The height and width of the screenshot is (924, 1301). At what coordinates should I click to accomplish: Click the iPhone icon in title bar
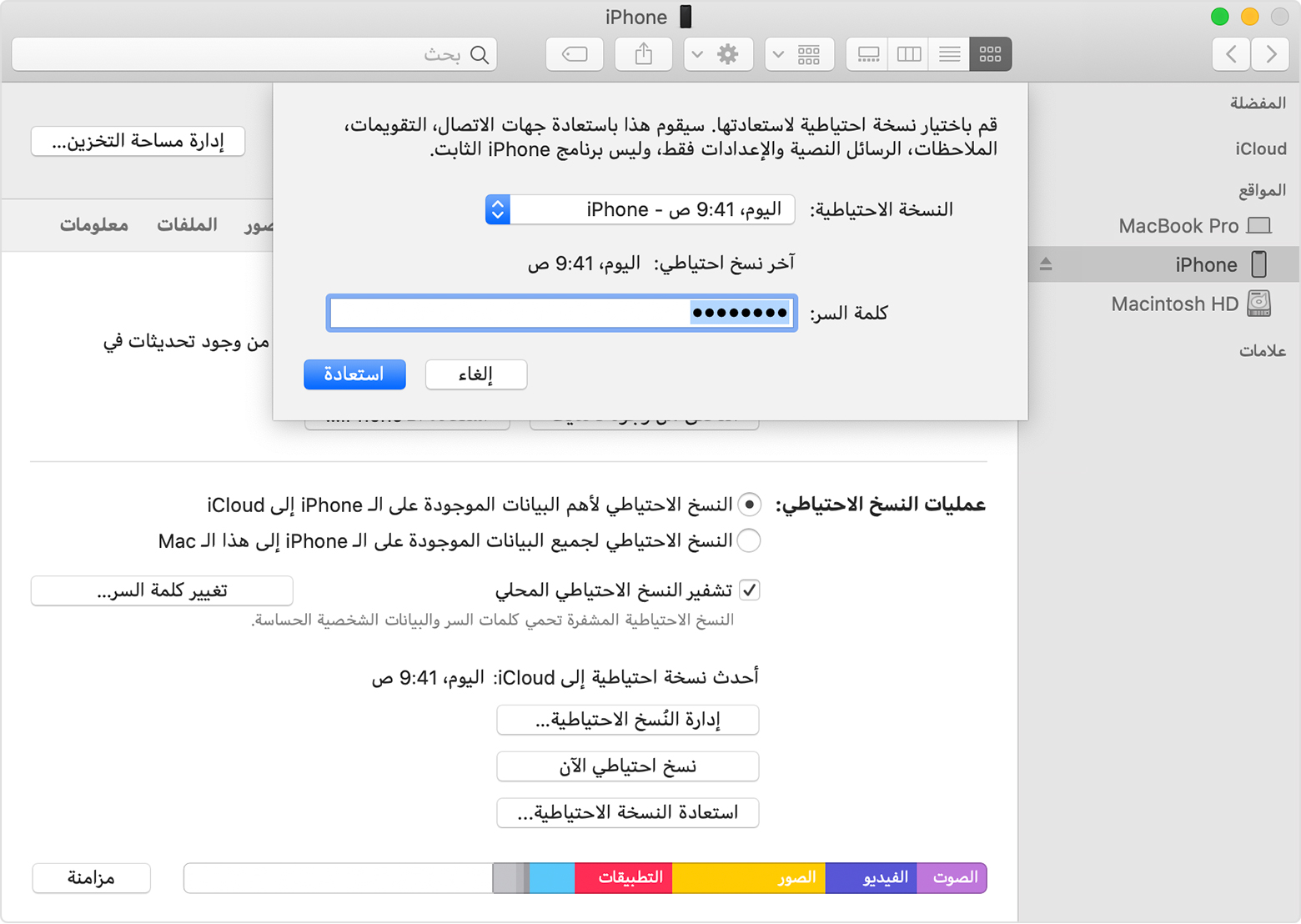(686, 17)
